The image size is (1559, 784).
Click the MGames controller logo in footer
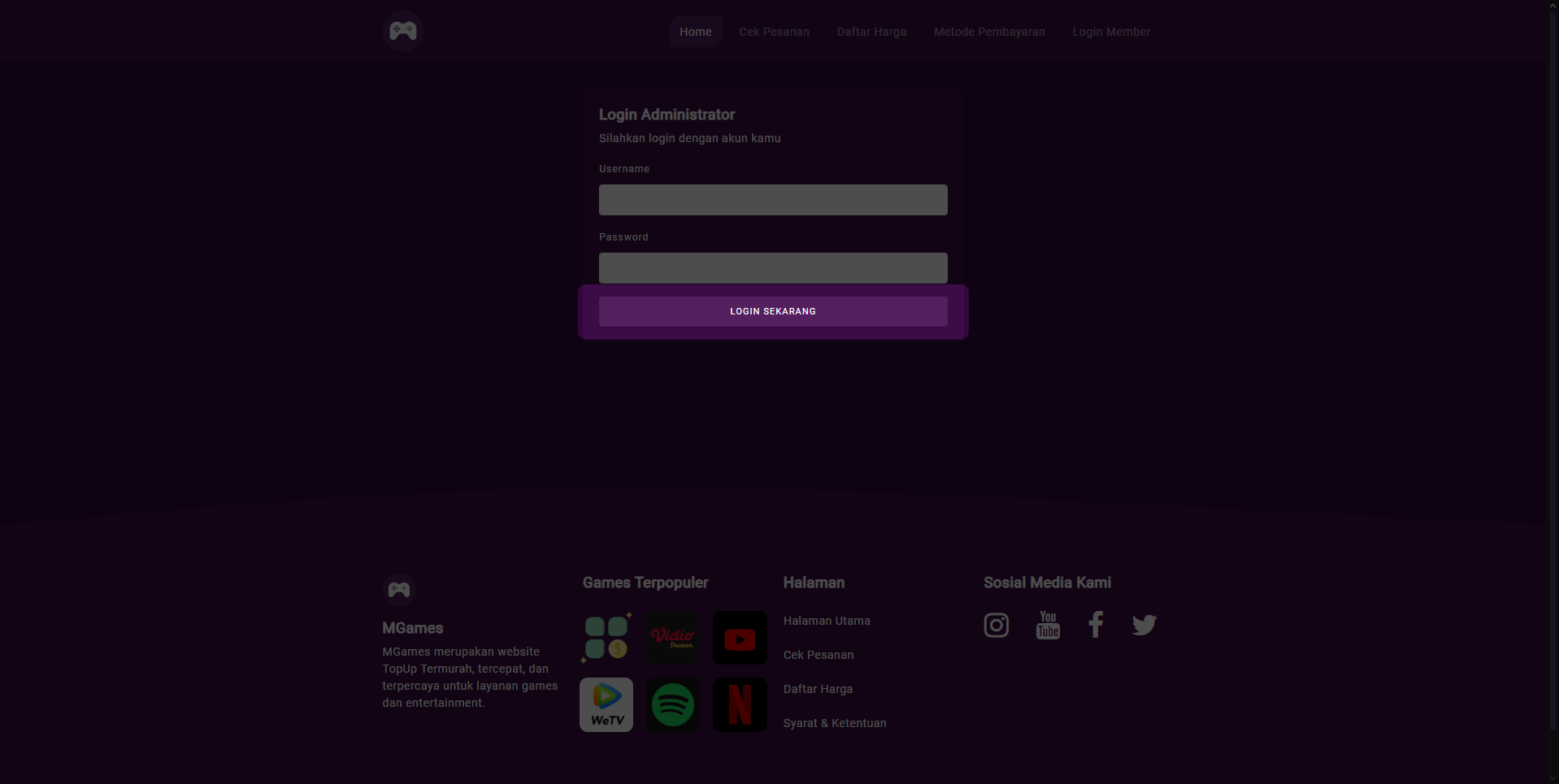tap(399, 590)
